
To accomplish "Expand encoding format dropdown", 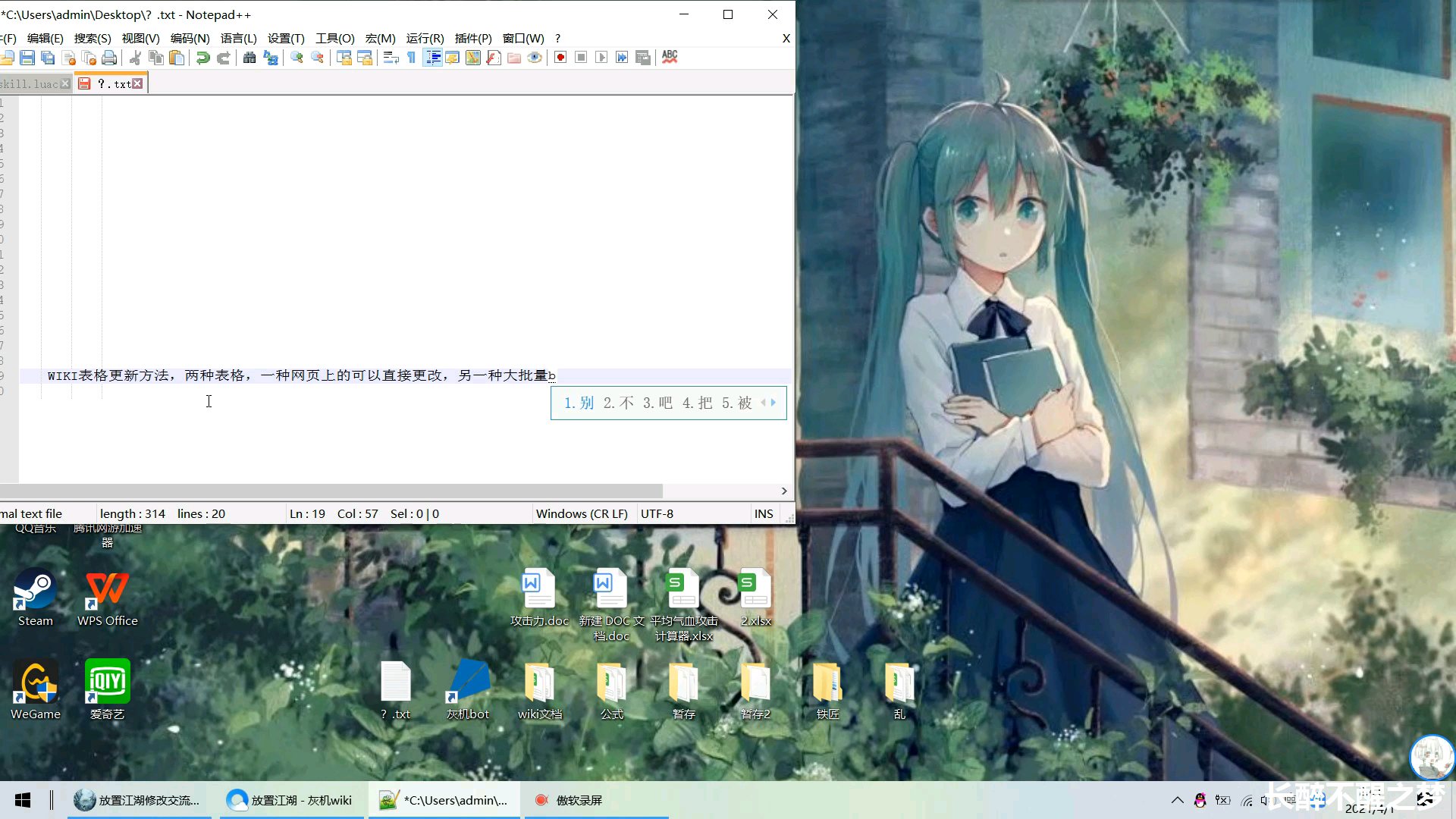I will 657,512.
